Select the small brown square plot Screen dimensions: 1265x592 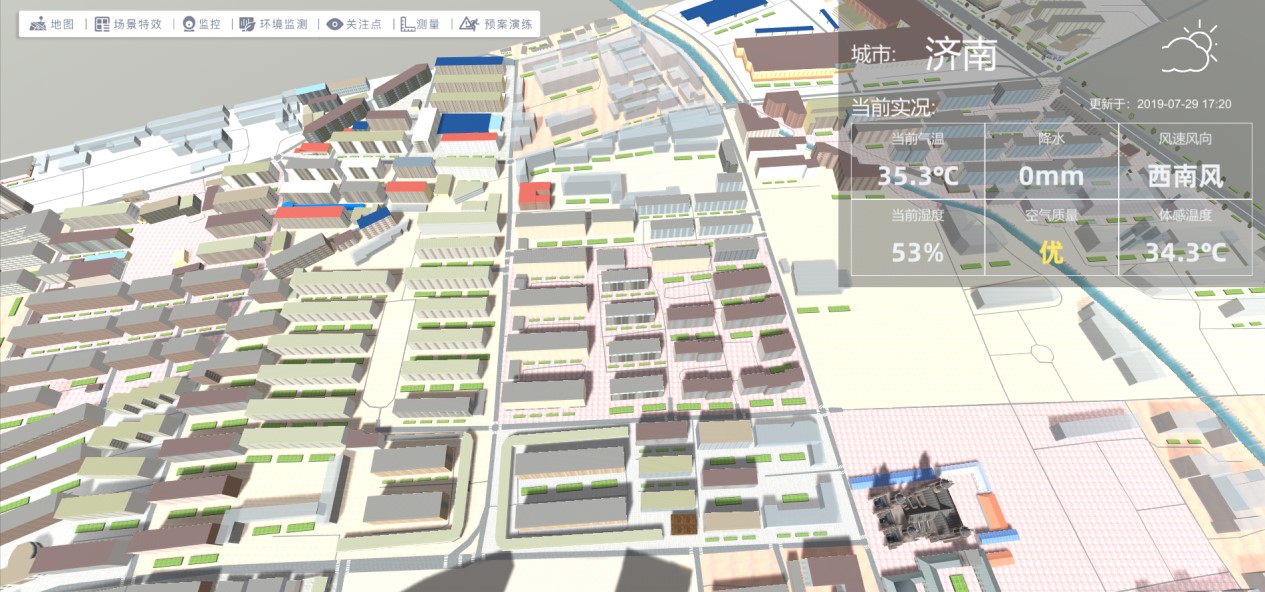coord(684,523)
